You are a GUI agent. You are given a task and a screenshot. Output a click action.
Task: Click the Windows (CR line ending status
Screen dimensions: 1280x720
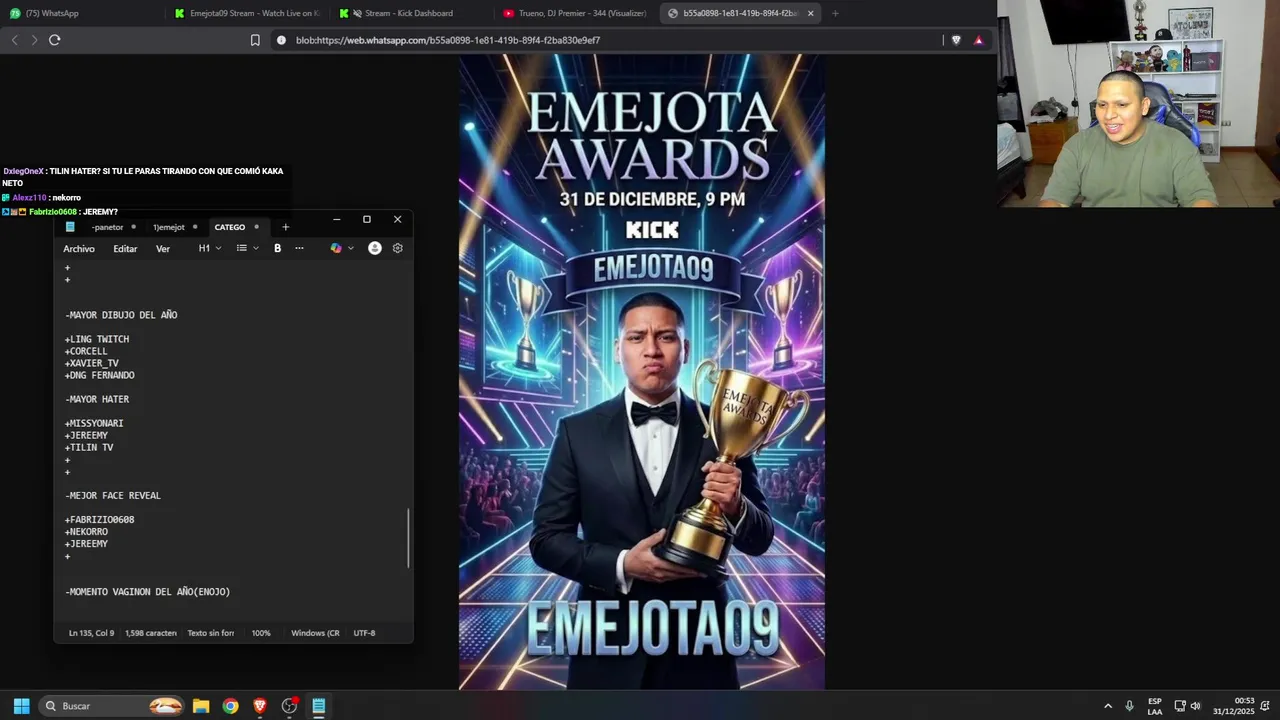315,633
